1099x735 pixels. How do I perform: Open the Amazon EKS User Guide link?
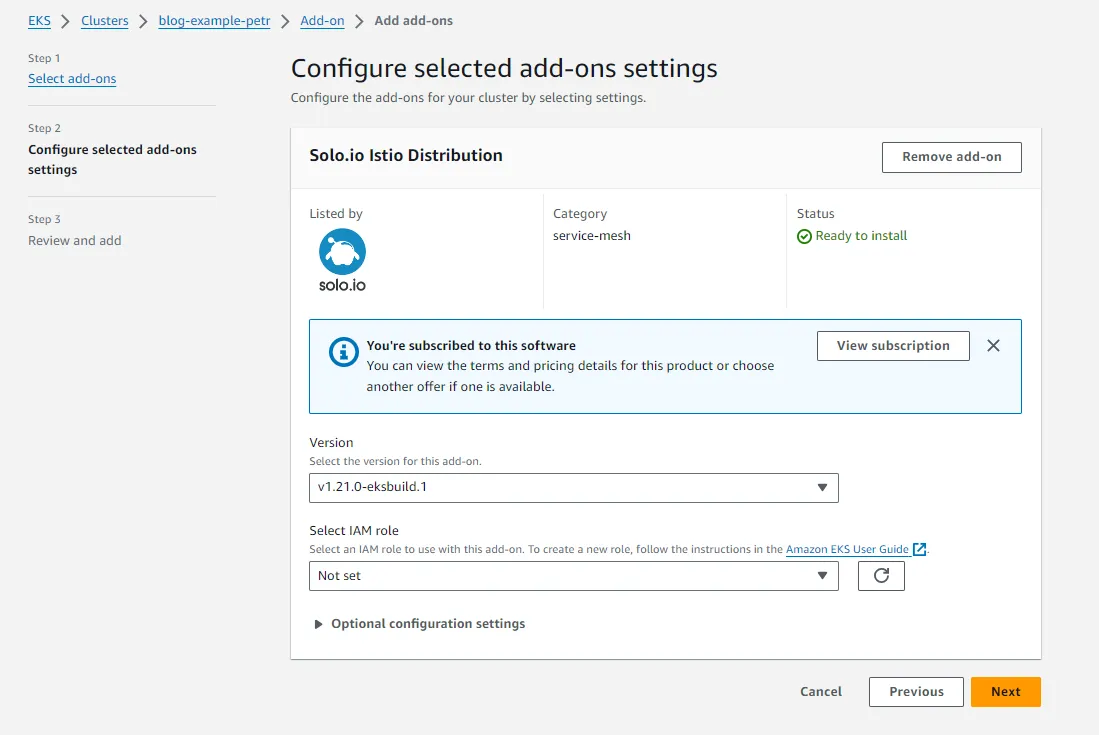(847, 549)
